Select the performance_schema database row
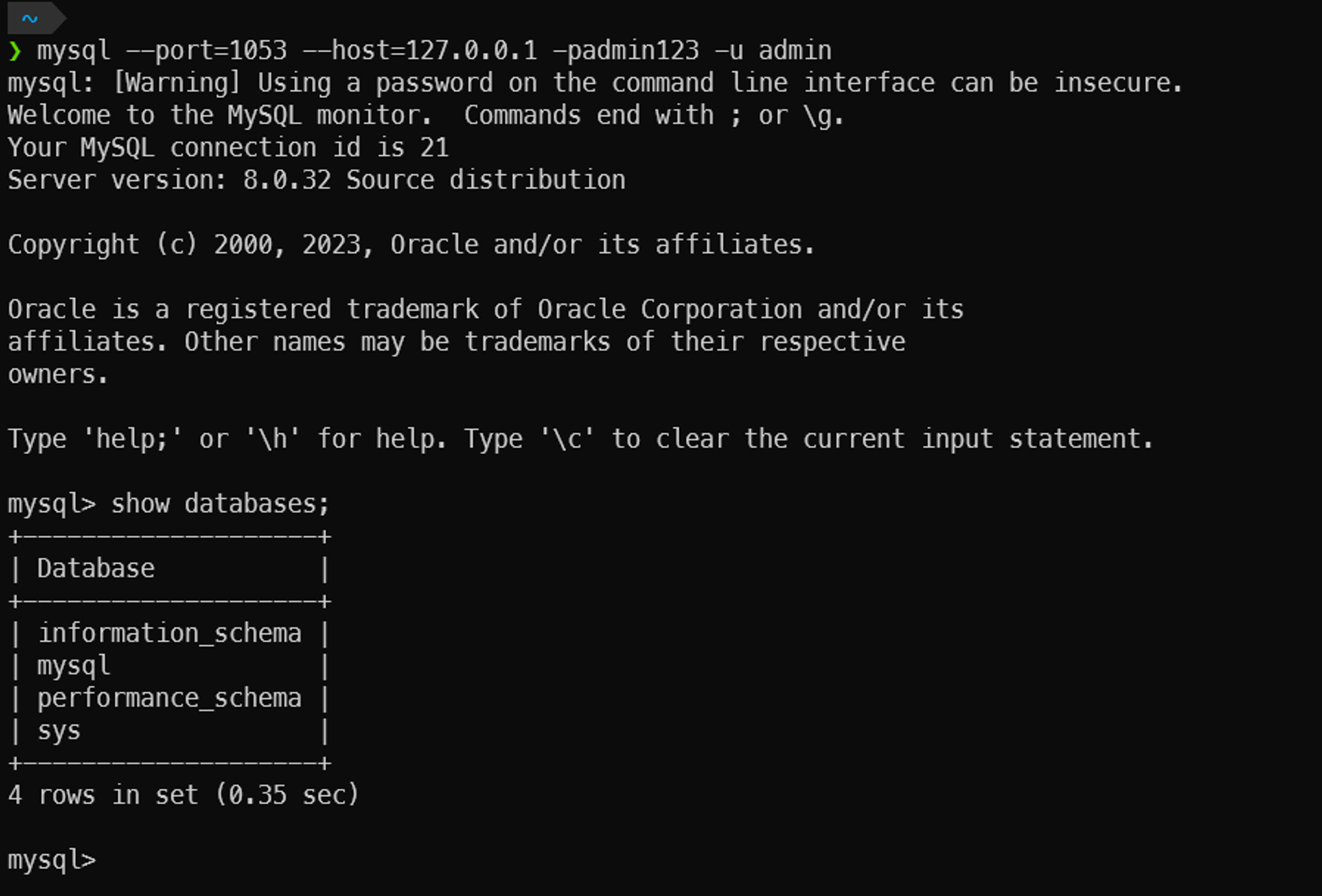Image resolution: width=1322 pixels, height=896 pixels. pos(169,698)
